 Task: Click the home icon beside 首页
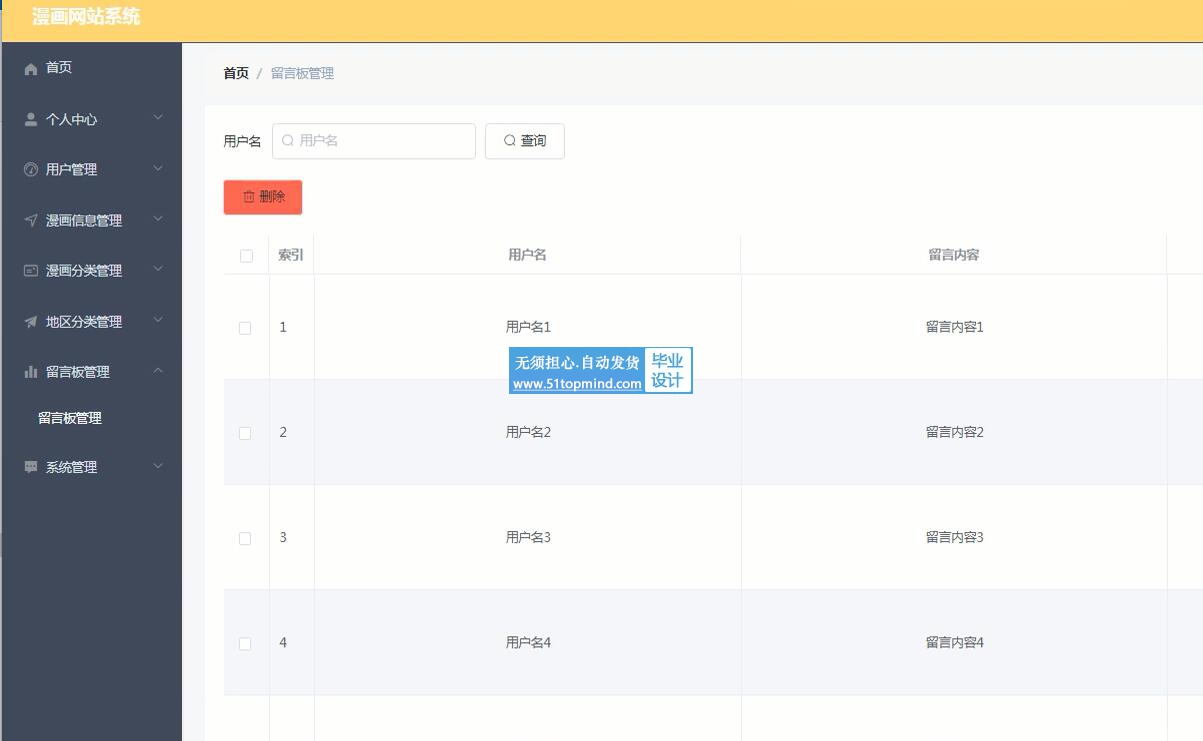[x=30, y=68]
